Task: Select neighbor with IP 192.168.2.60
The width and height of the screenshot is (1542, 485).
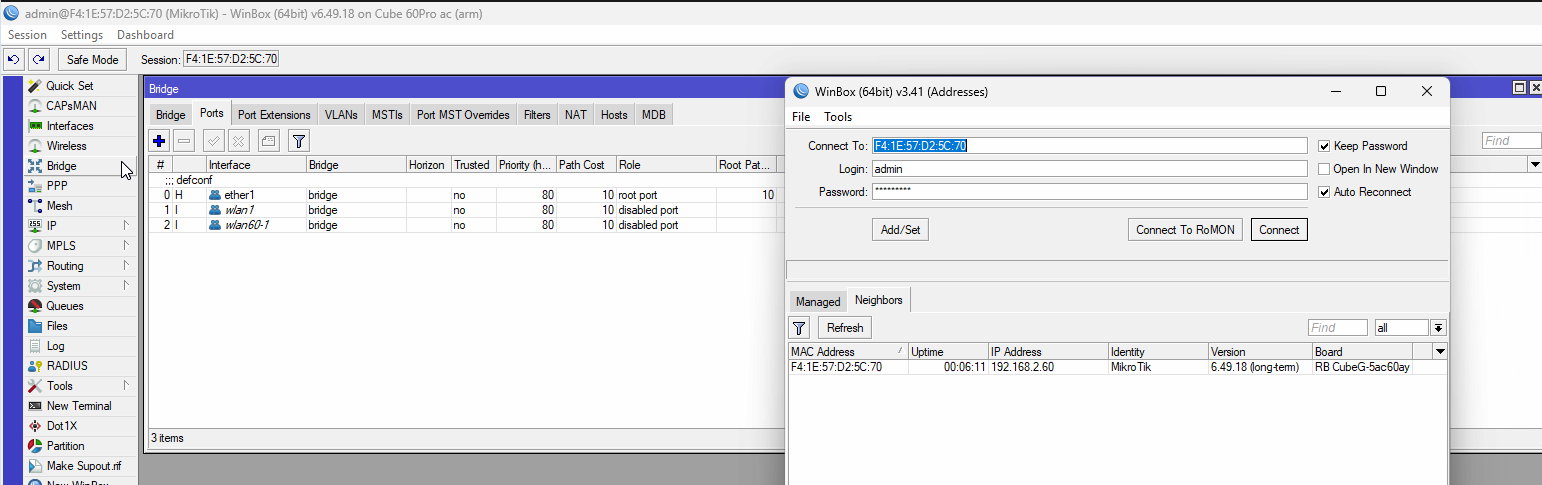Action: tap(1118, 367)
